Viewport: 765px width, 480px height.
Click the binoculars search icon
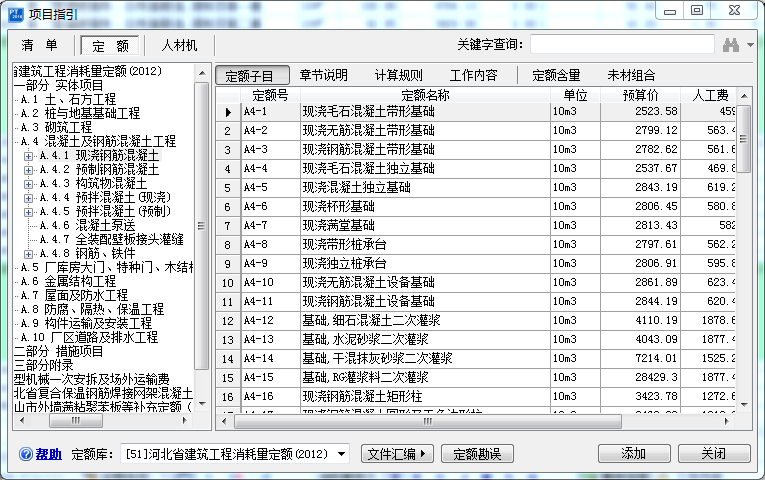(x=731, y=45)
